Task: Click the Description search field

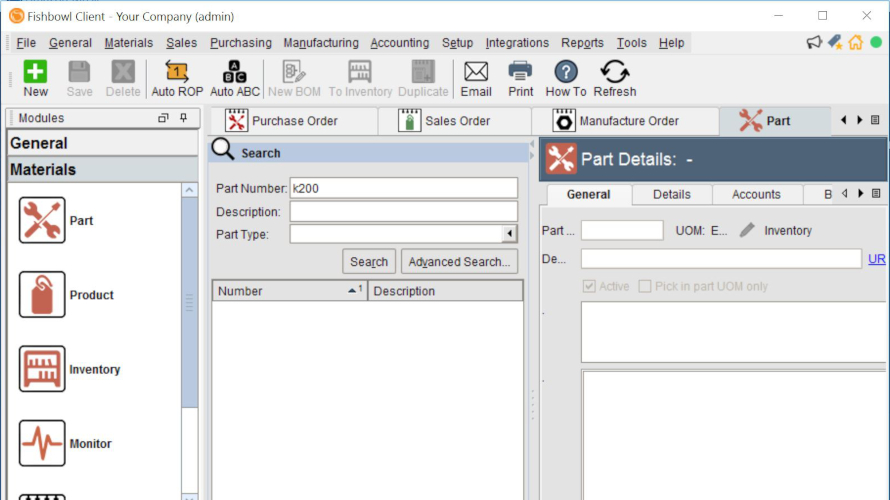Action: coord(404,212)
